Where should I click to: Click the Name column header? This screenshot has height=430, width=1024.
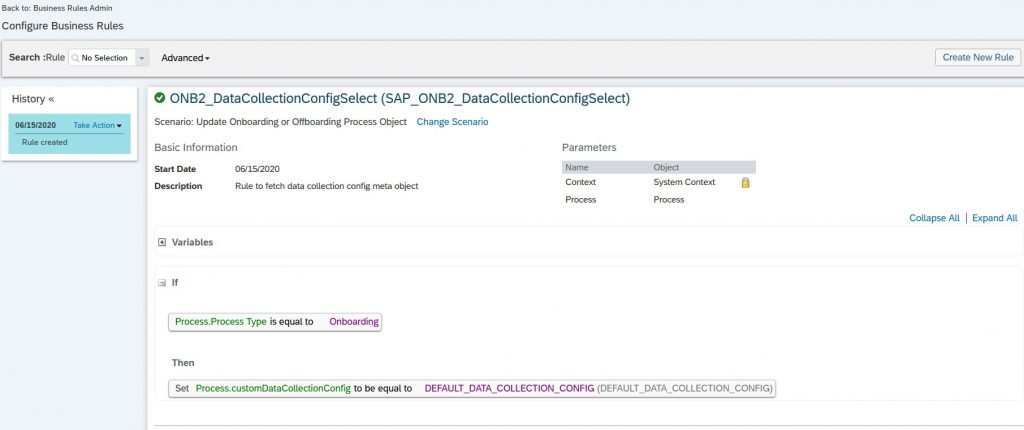pyautogui.click(x=577, y=167)
